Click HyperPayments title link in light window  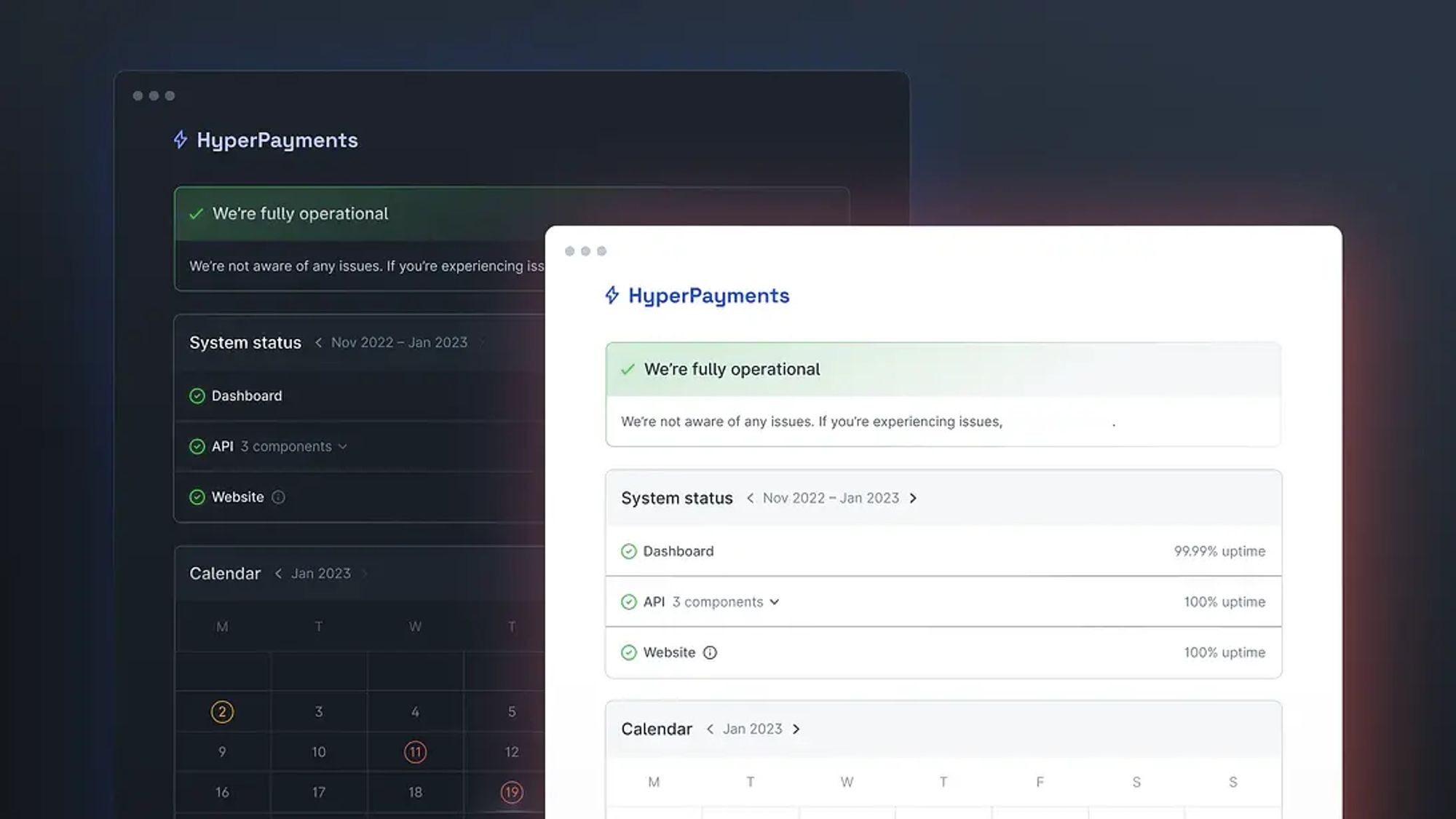pos(708,296)
